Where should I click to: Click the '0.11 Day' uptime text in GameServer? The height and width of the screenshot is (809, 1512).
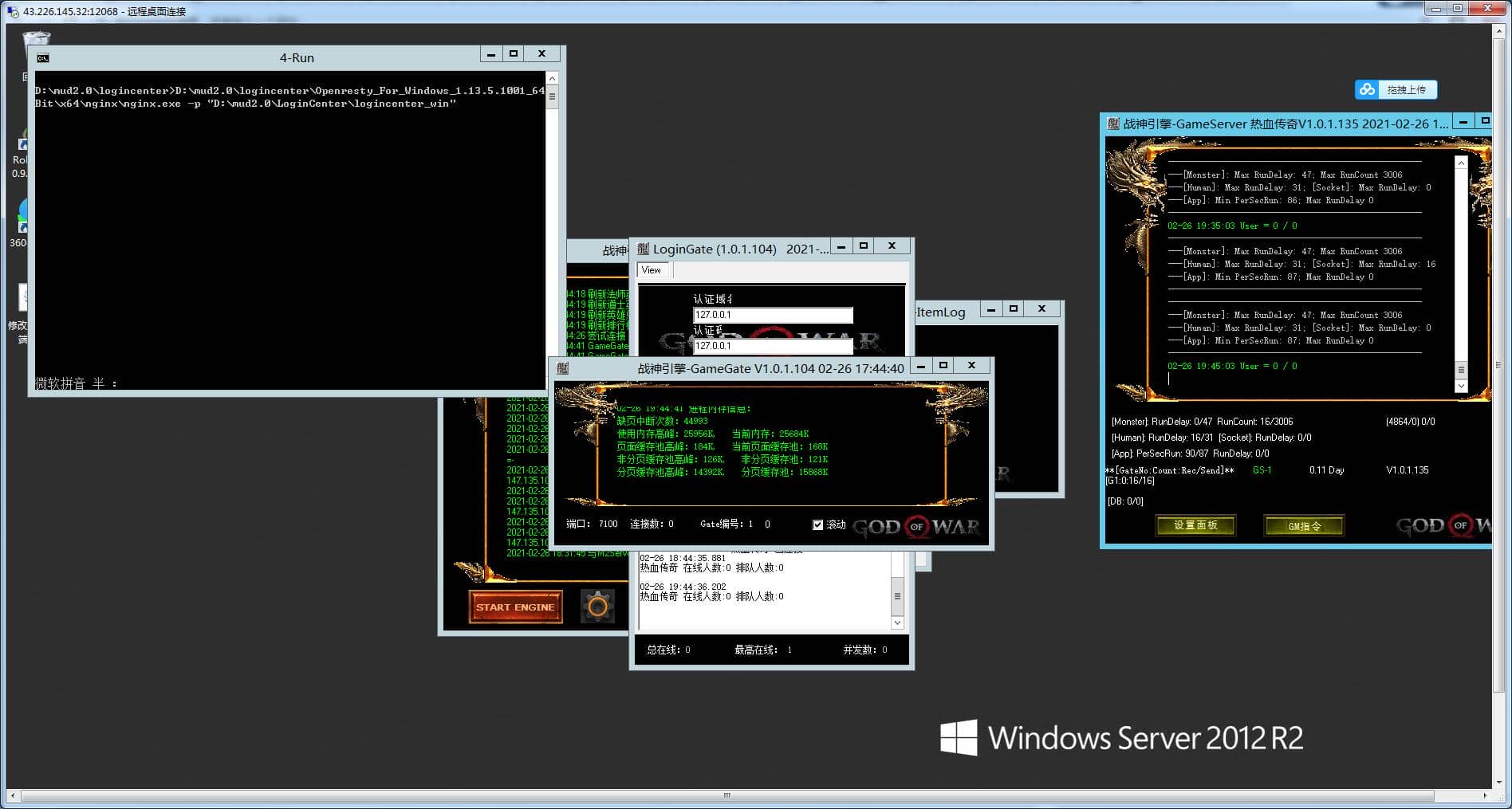coord(1326,470)
